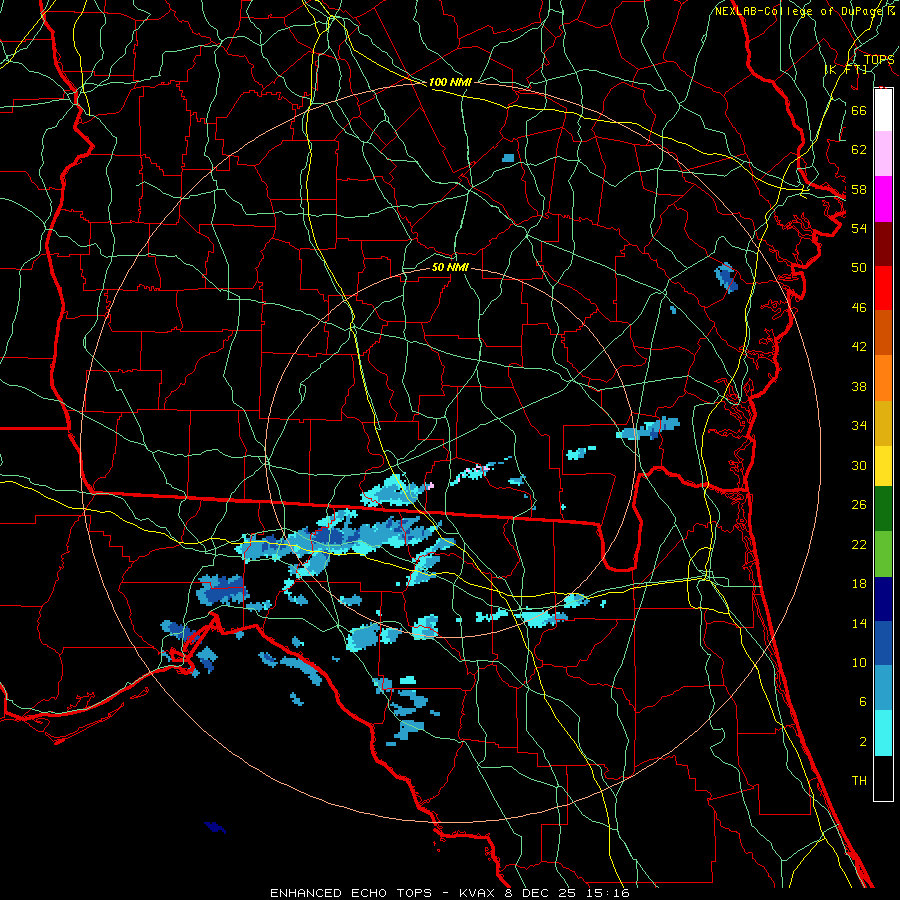Click the legend value '66'

[x=859, y=110]
